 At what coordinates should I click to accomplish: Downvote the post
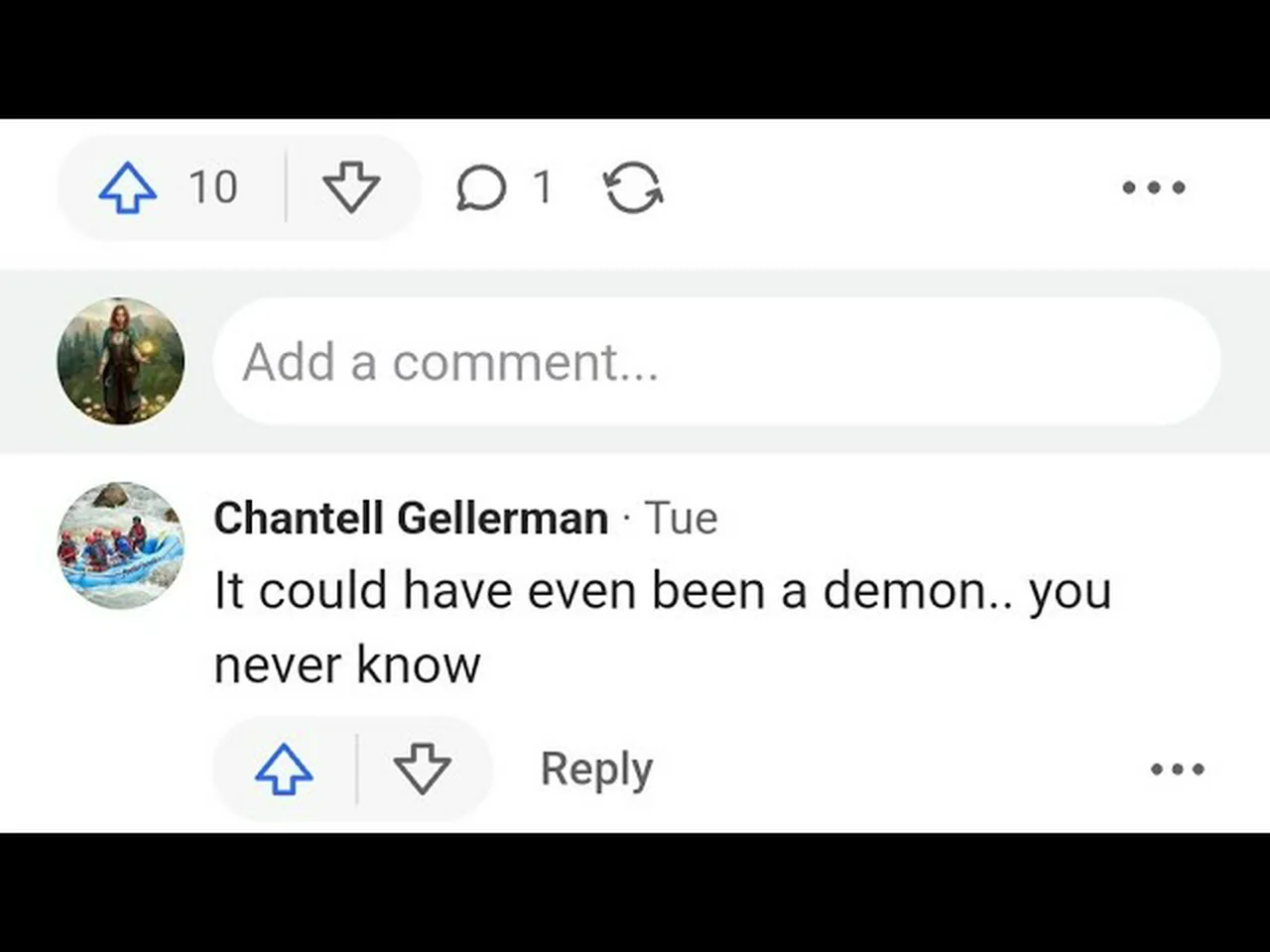click(351, 187)
